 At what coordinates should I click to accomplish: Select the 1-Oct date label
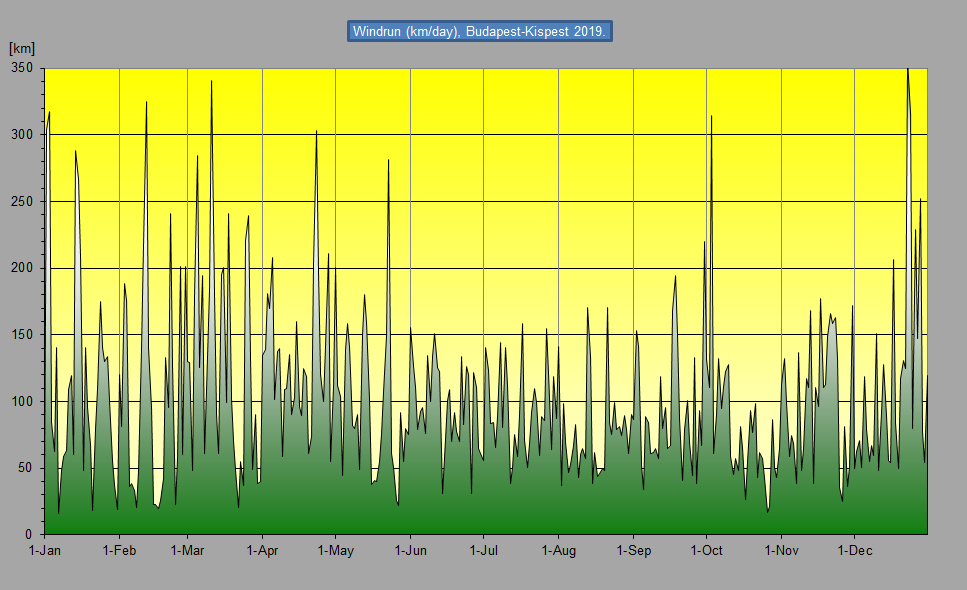pyautogui.click(x=706, y=551)
